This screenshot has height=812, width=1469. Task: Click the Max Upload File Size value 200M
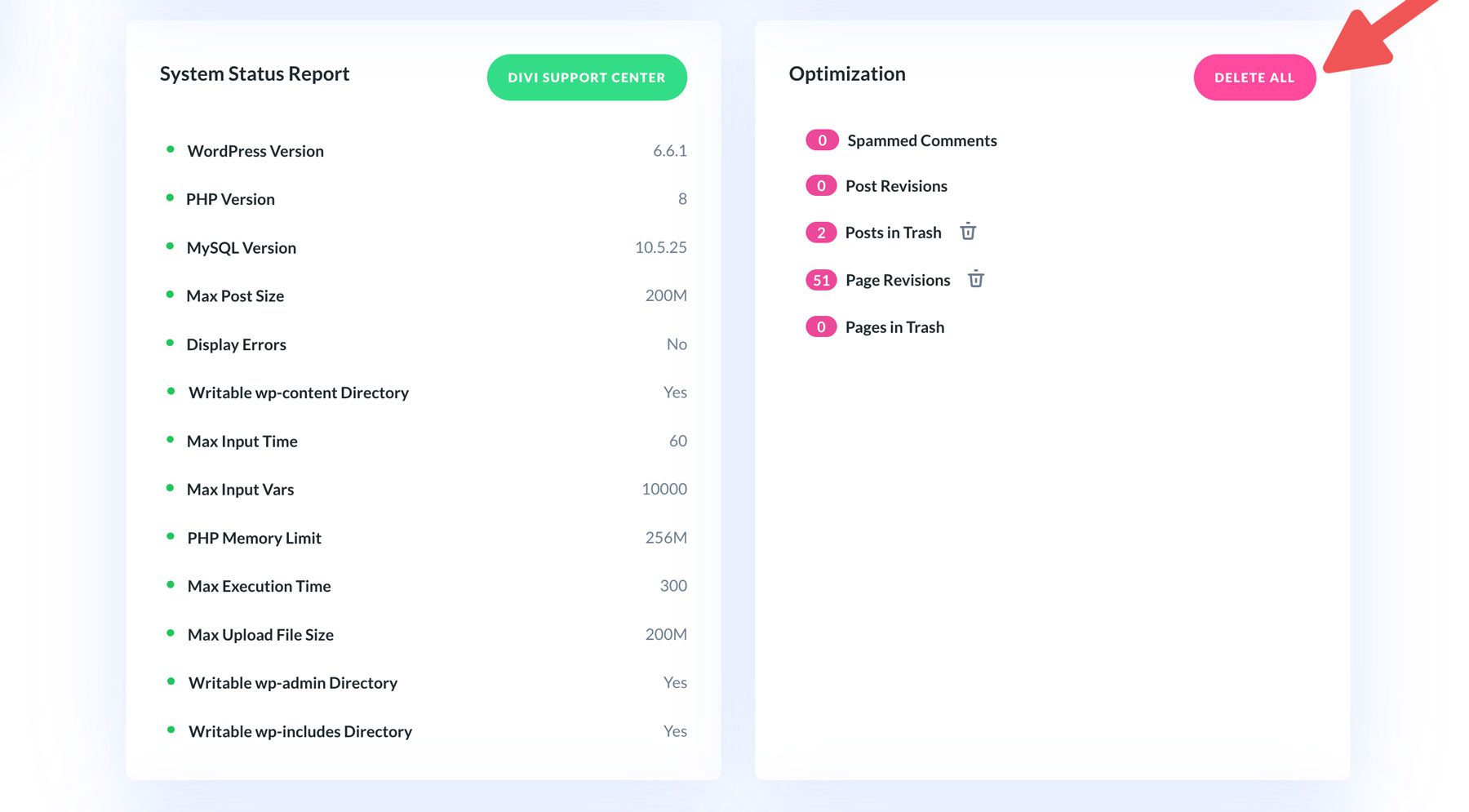(666, 633)
